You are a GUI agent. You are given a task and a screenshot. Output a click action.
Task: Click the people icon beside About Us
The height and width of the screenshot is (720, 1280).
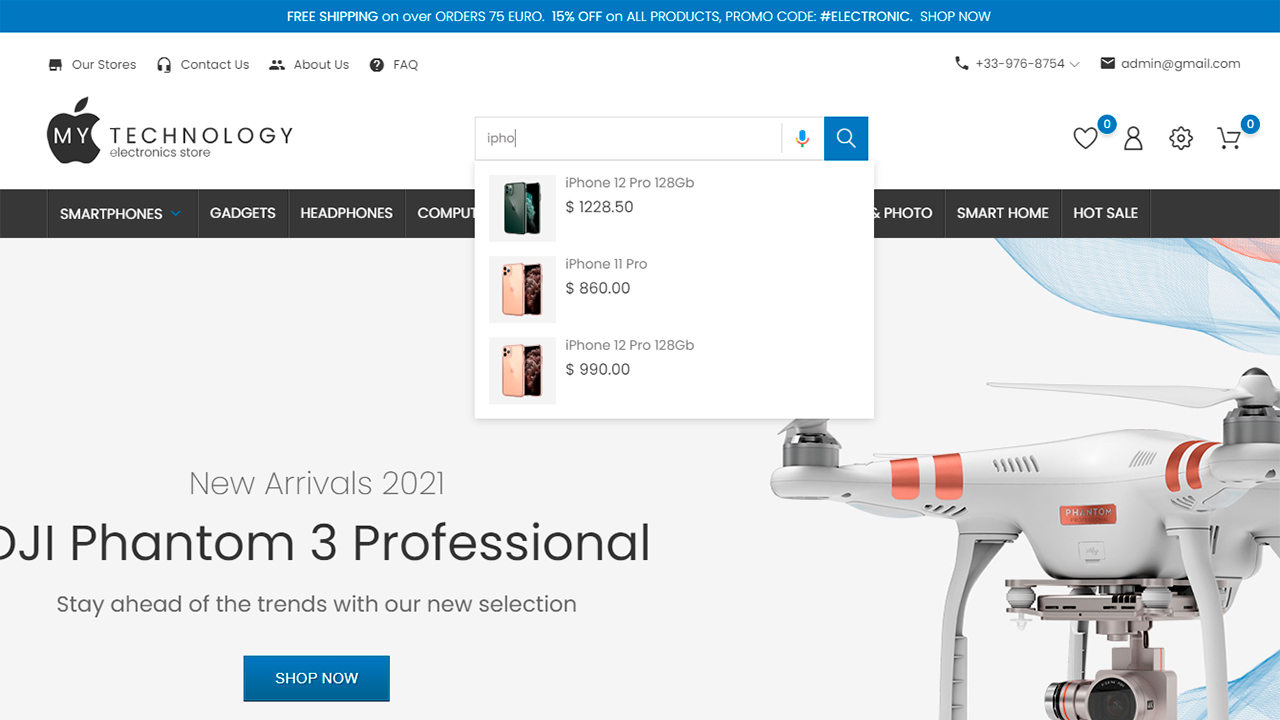pos(277,65)
